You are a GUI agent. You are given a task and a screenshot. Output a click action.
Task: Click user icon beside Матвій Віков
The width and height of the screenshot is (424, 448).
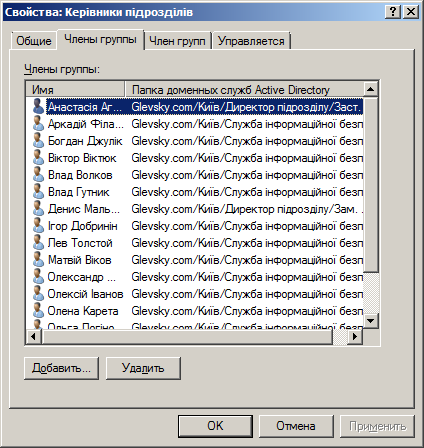coord(38,259)
